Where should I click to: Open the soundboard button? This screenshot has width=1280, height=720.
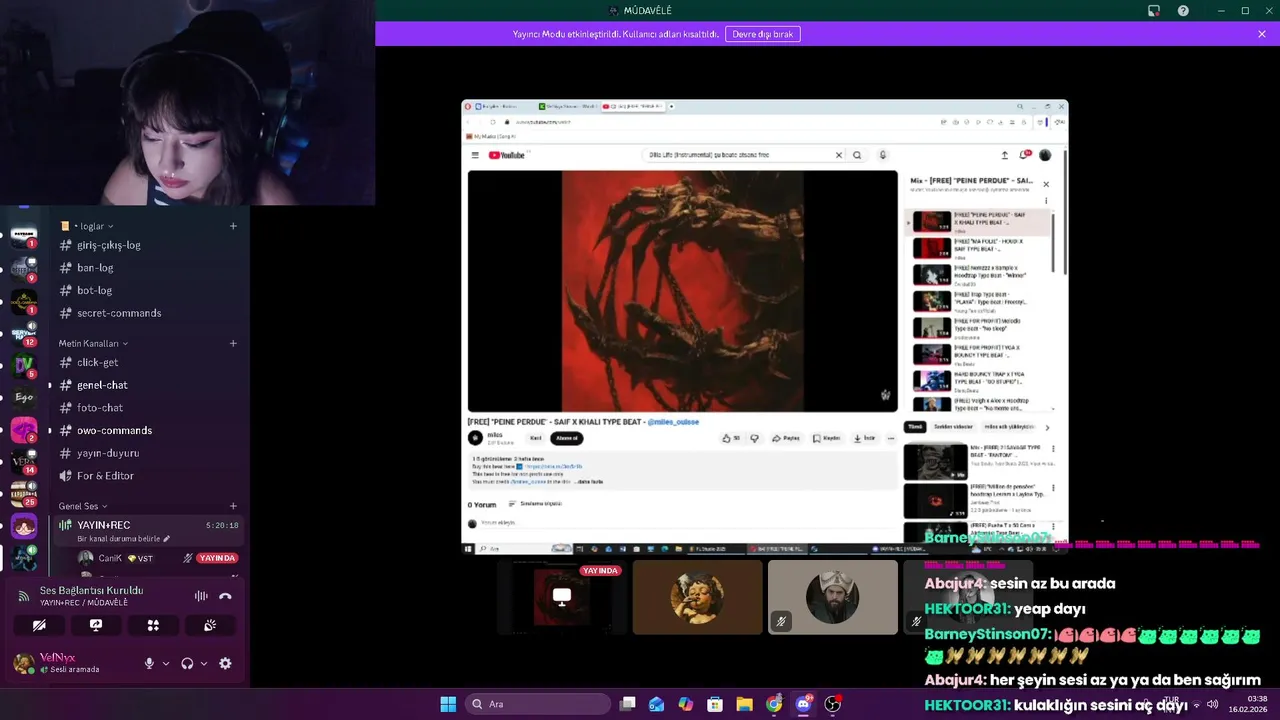pos(210,625)
